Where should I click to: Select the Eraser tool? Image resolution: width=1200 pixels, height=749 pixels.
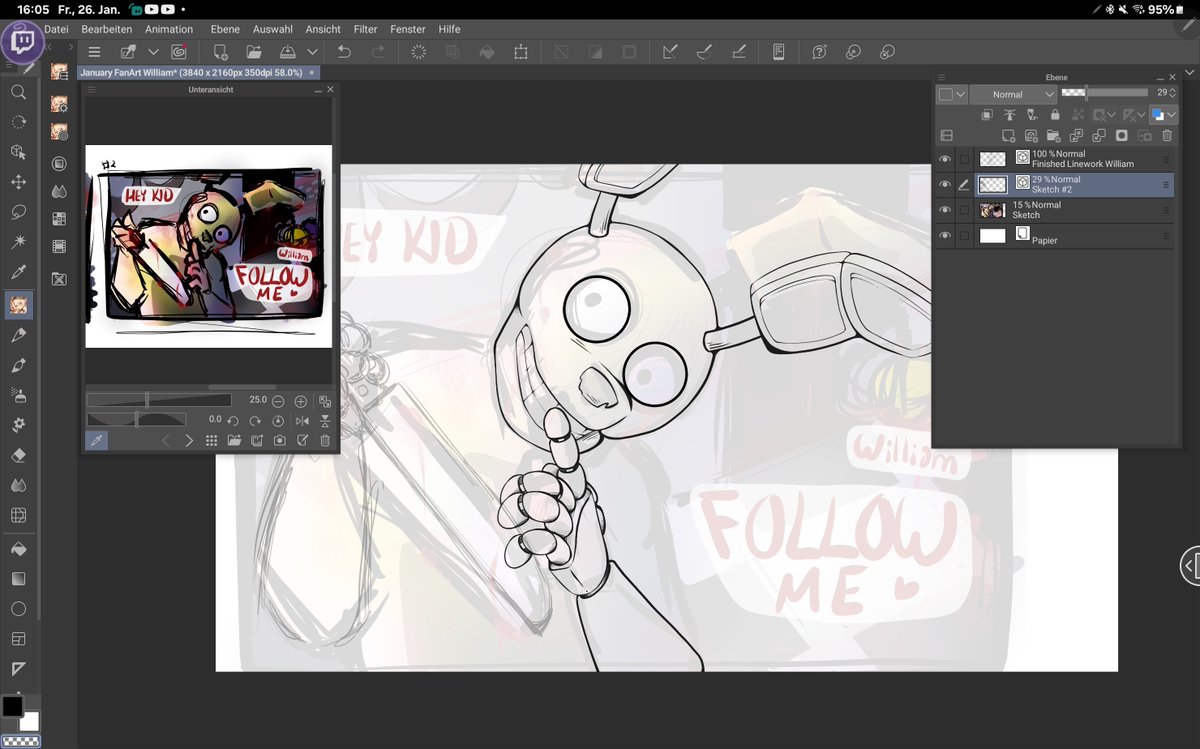coord(18,455)
